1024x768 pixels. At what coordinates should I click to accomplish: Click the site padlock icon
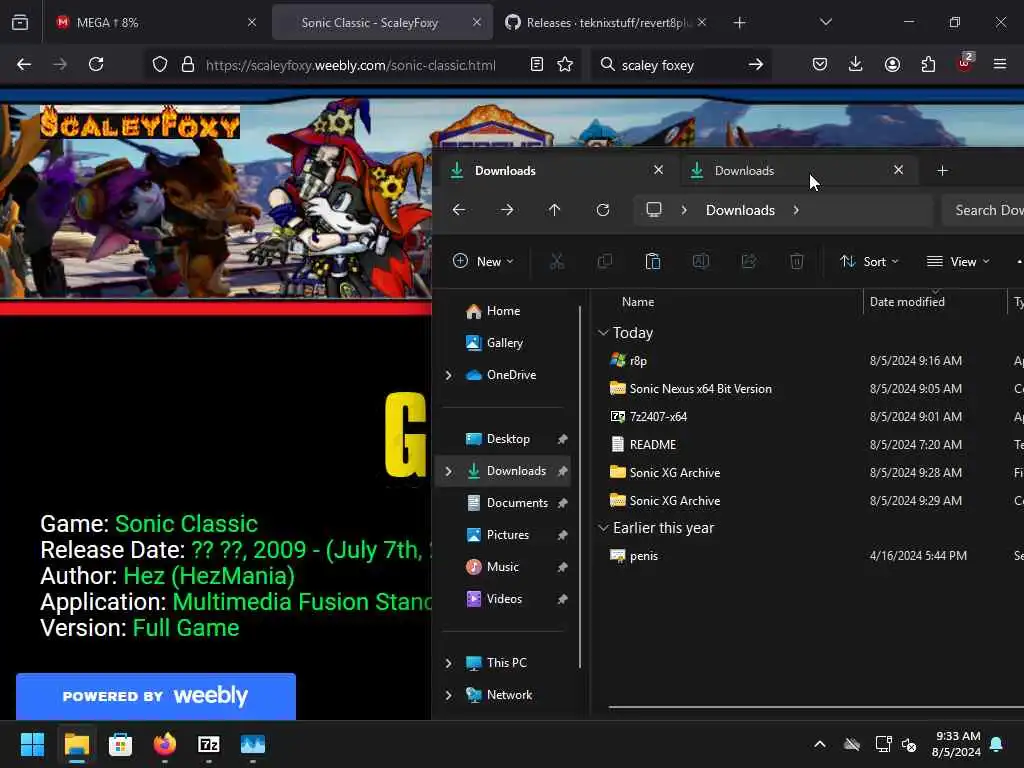pyautogui.click(x=188, y=64)
